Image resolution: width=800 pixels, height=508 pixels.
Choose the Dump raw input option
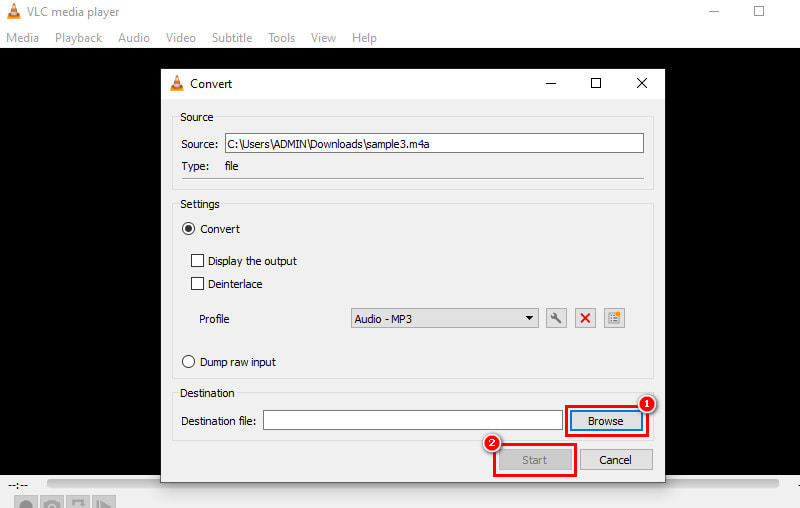[x=188, y=362]
